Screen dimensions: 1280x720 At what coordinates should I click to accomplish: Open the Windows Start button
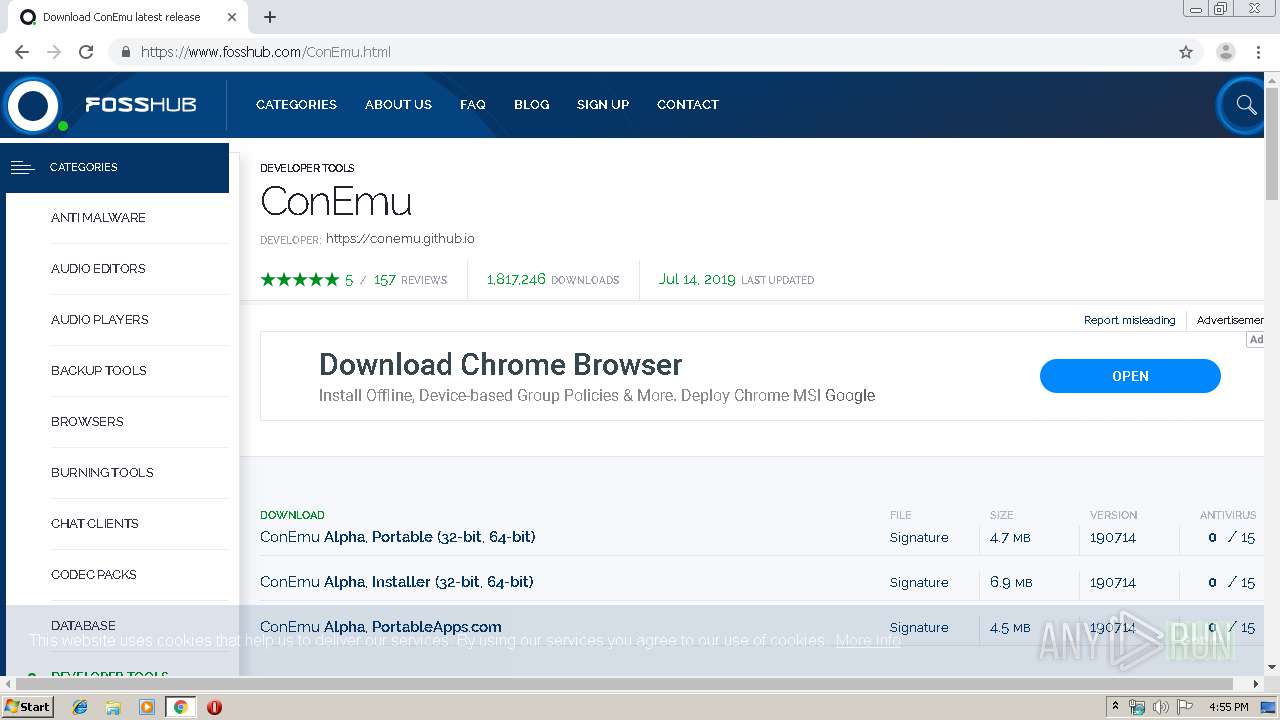tap(27, 707)
